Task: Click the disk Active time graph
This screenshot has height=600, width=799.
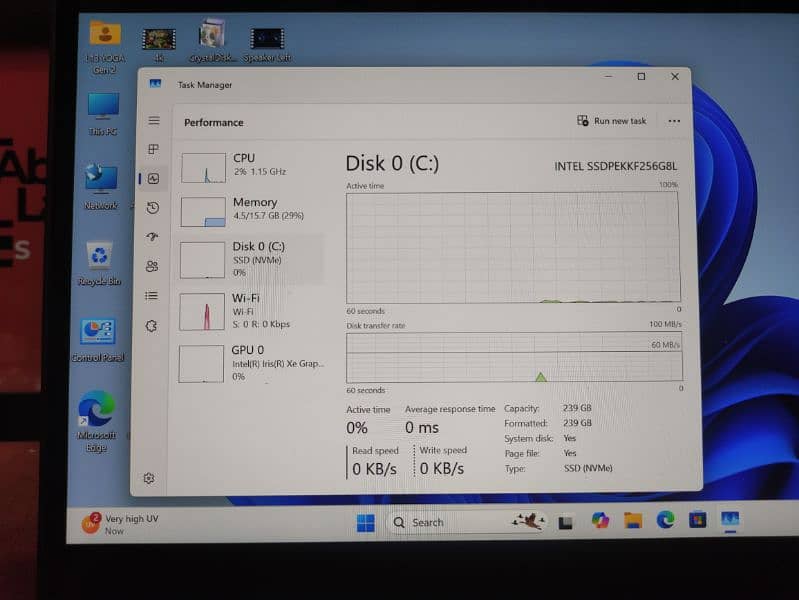Action: click(x=513, y=248)
